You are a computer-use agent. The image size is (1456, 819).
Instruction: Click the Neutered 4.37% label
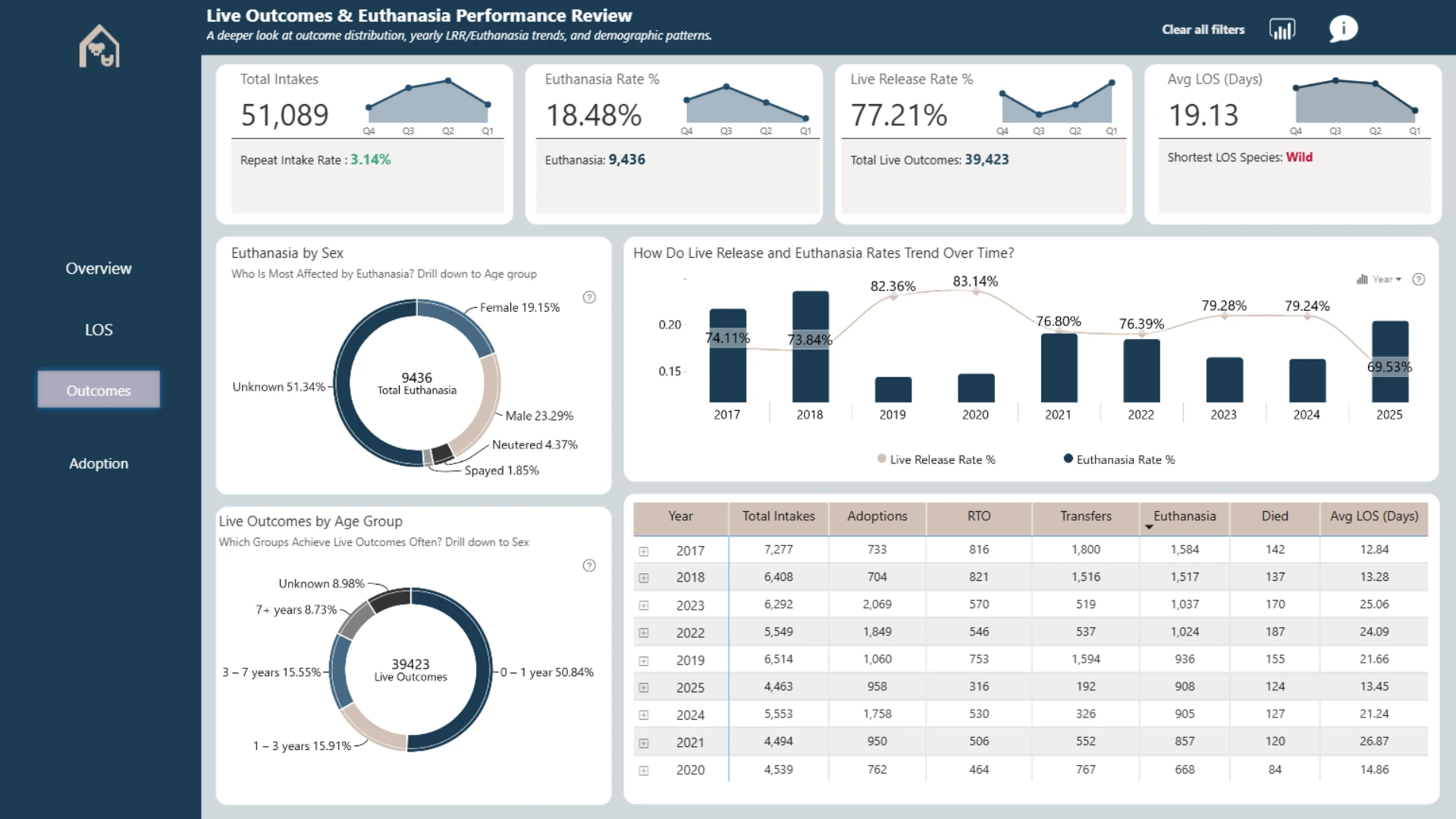tap(535, 444)
